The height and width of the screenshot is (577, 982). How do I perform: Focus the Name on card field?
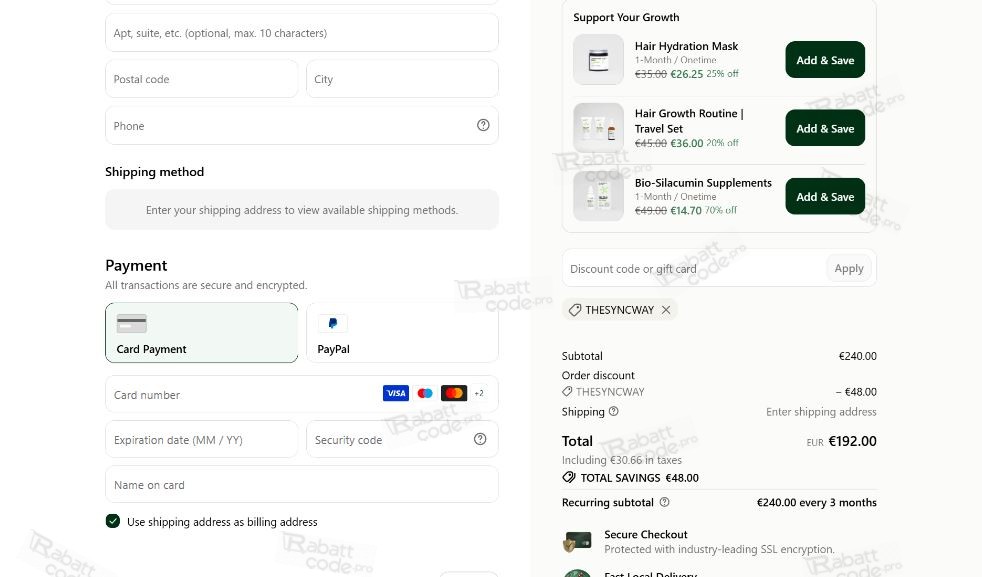[x=302, y=484]
